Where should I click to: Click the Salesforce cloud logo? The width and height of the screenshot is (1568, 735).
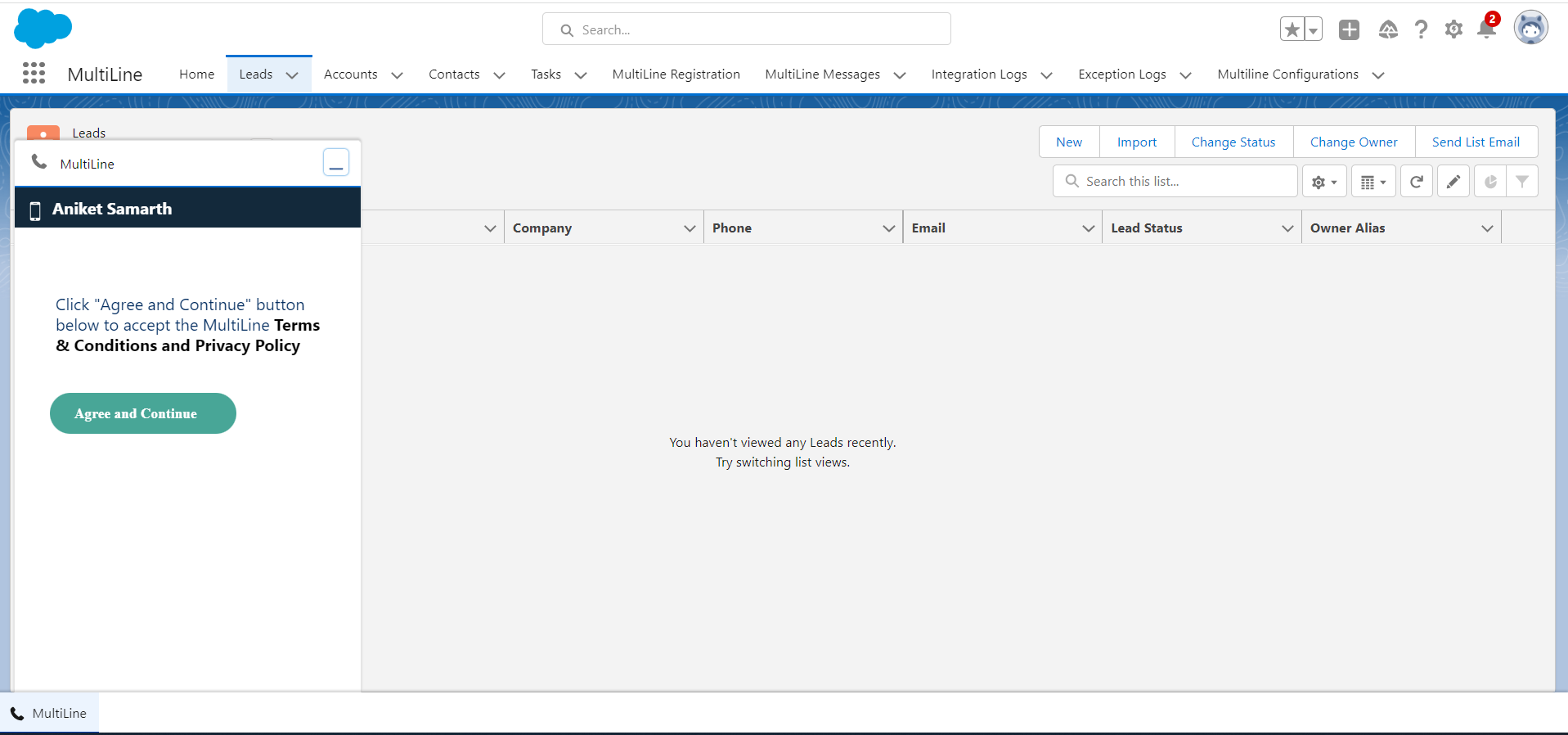click(43, 29)
